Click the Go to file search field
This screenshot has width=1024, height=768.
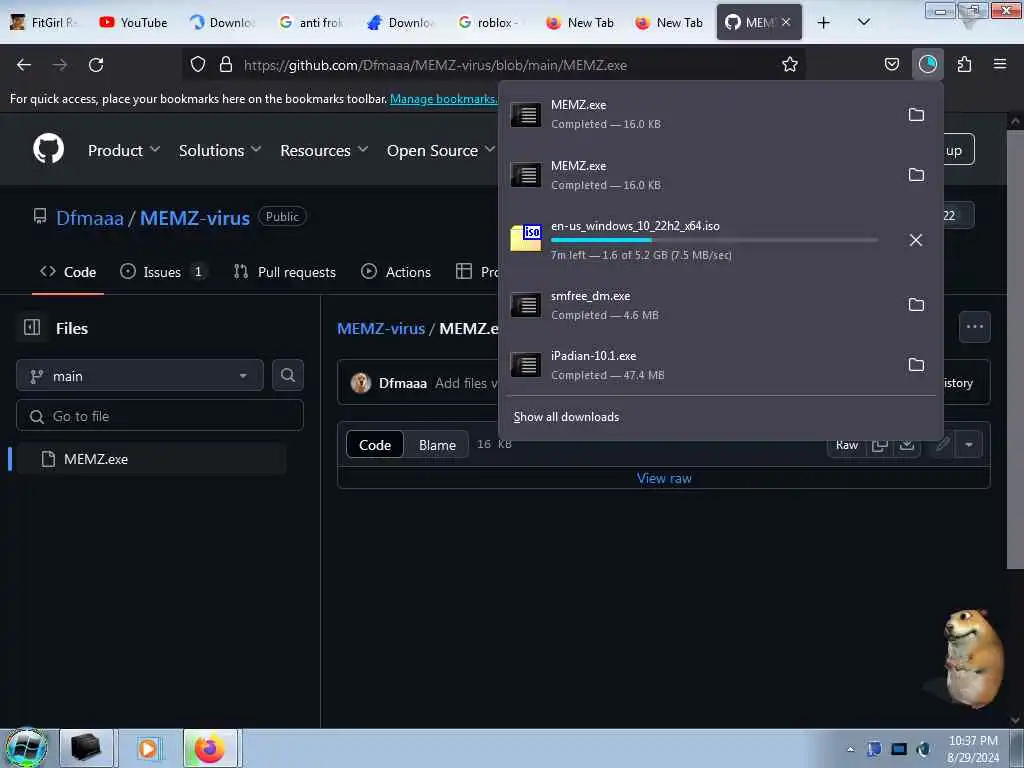(x=159, y=415)
